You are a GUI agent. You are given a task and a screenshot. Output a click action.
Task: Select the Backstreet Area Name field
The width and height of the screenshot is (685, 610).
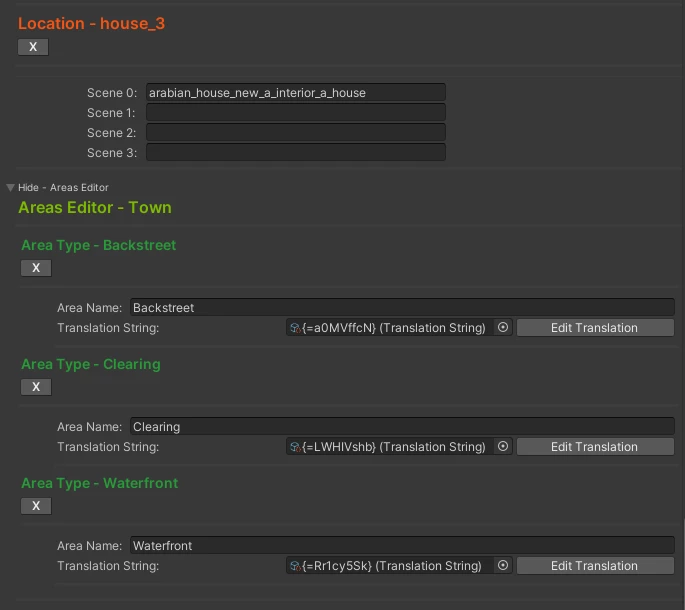pos(402,307)
